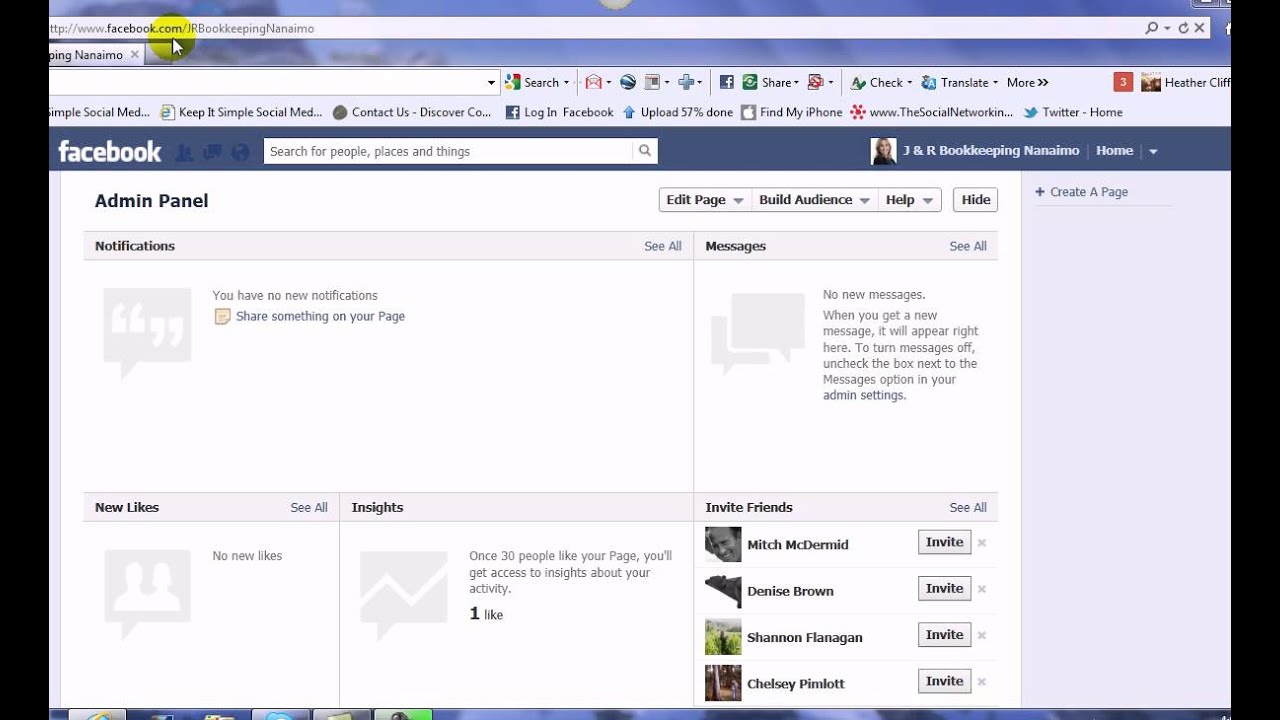Open globe notifications icon in Facebook header
Viewport: 1280px width, 720px height.
[240, 152]
